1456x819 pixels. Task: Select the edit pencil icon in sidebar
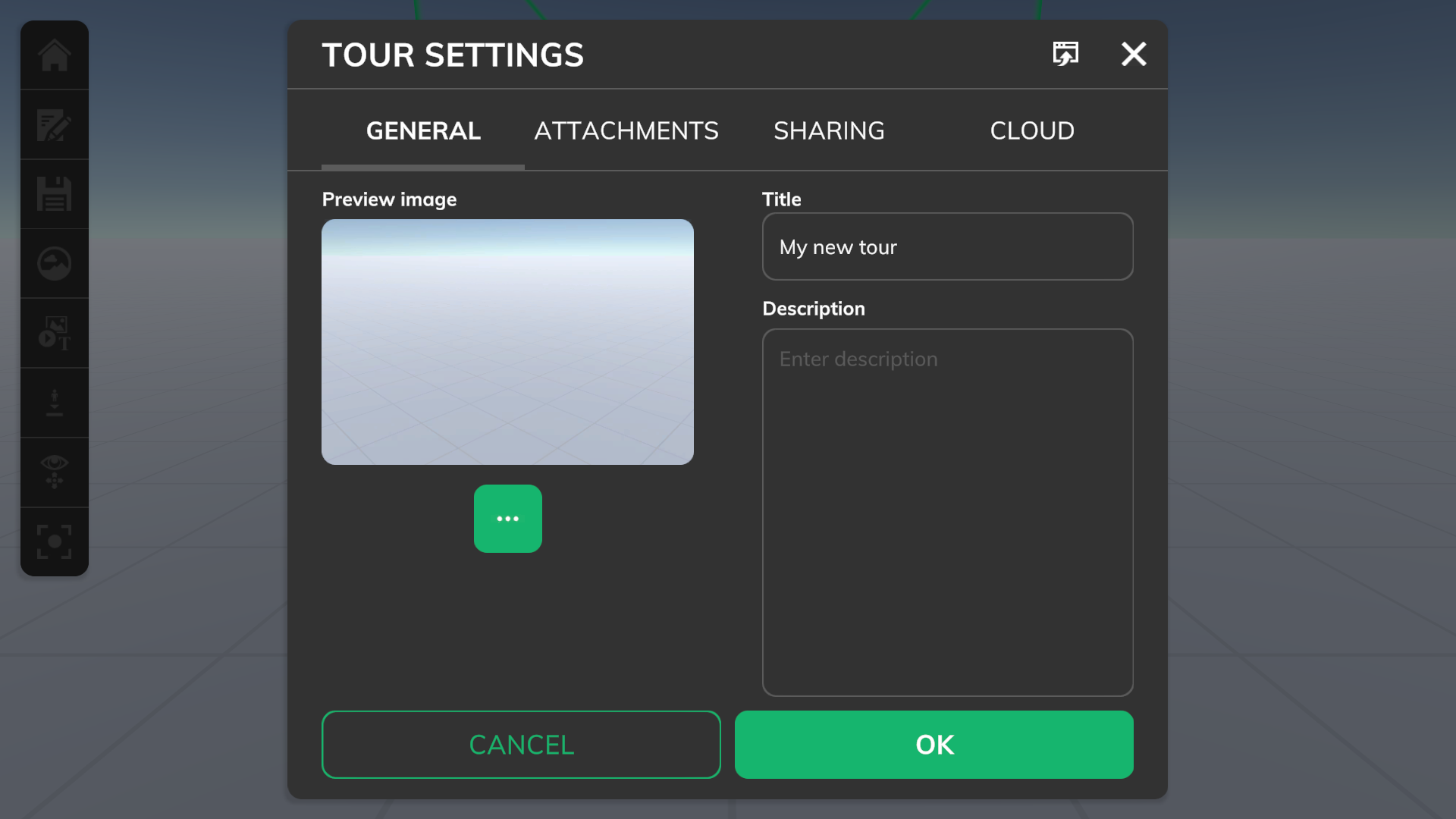coord(55,125)
